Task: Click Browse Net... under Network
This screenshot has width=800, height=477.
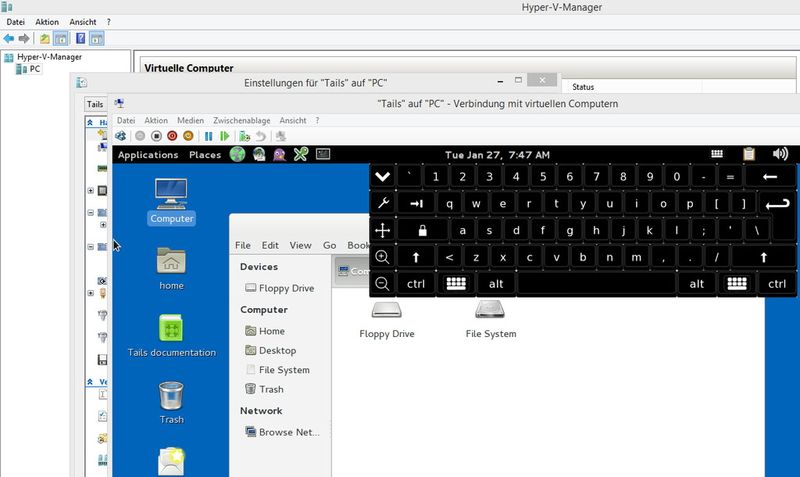Action: 283,432
